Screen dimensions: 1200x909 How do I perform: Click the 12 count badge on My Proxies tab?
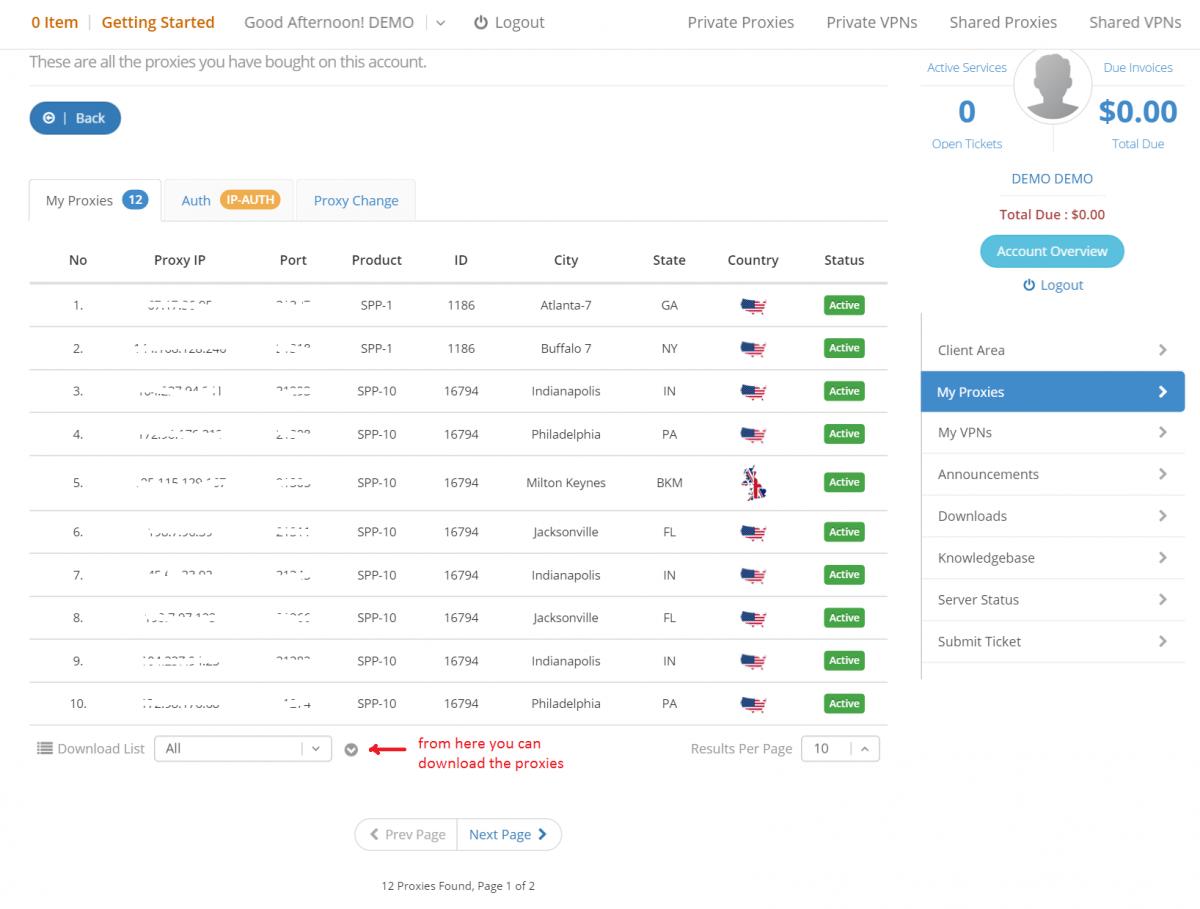(135, 200)
